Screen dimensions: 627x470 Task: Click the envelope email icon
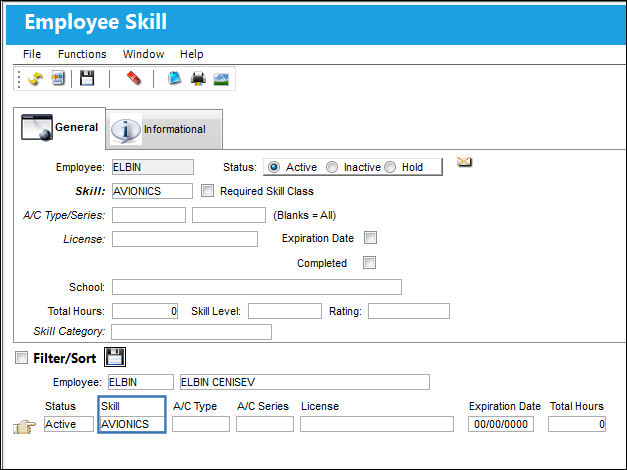[464, 162]
